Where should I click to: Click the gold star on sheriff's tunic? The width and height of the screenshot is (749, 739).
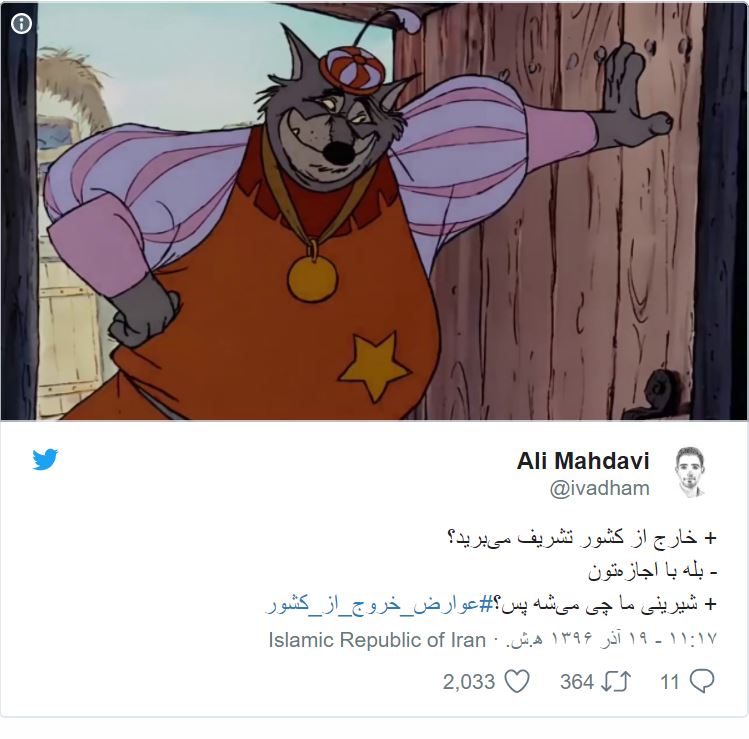[375, 366]
